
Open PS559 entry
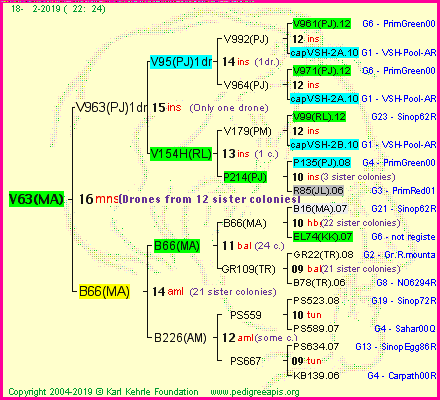246,315
